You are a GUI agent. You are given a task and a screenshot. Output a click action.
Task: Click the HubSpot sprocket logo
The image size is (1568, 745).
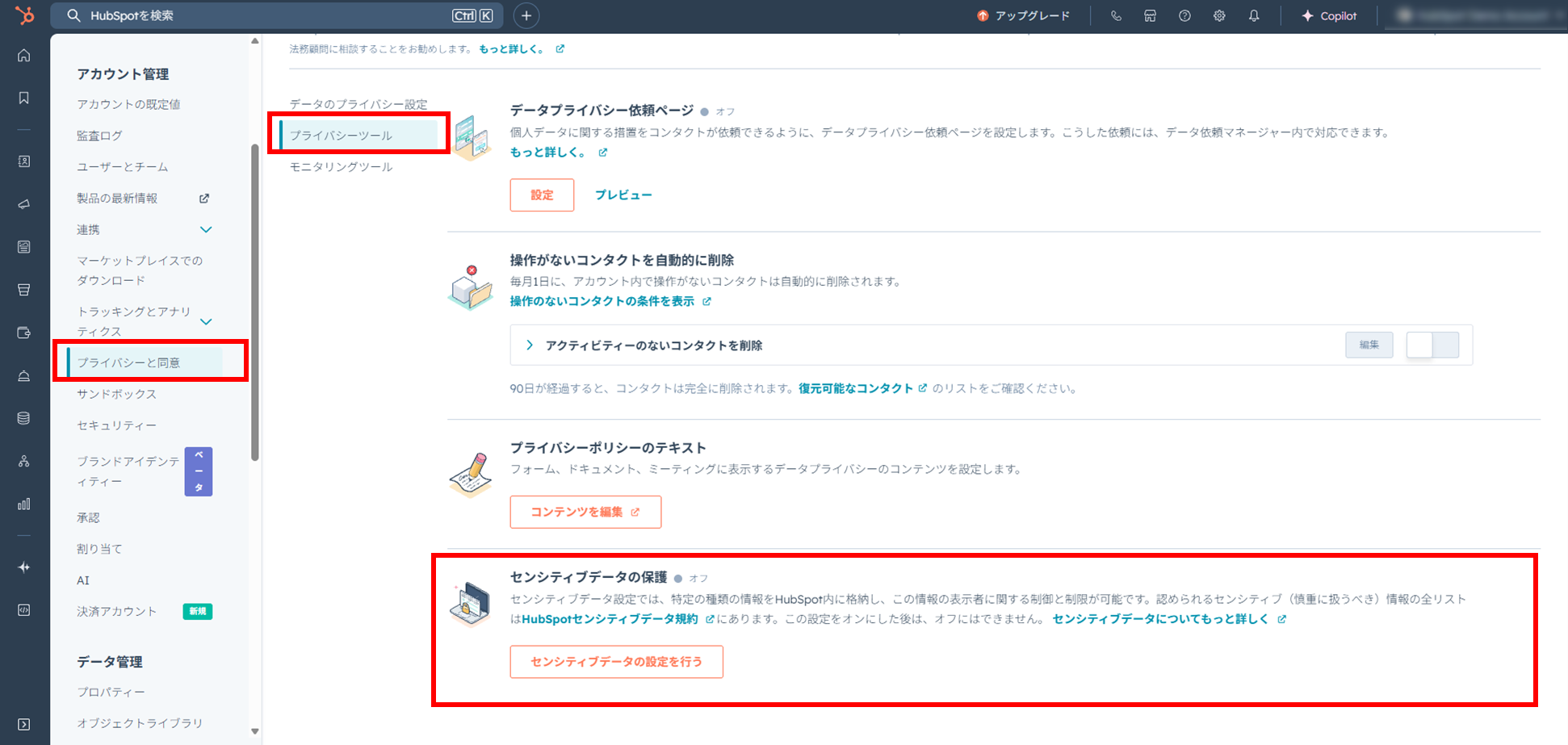point(24,15)
